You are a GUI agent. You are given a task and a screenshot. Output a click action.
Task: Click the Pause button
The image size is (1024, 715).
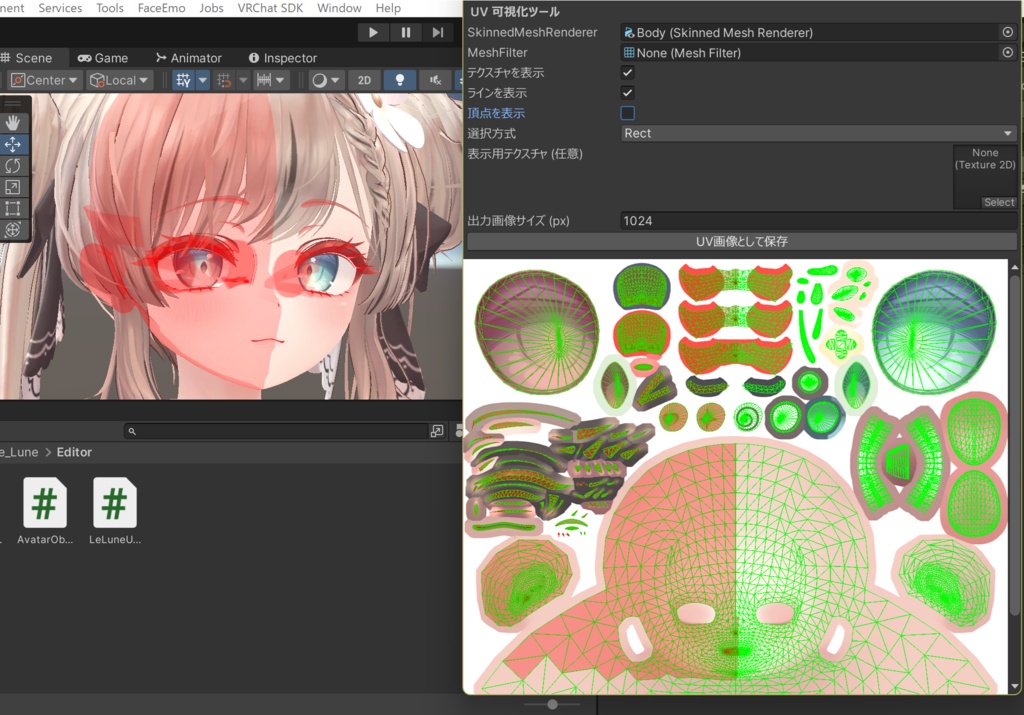point(406,32)
